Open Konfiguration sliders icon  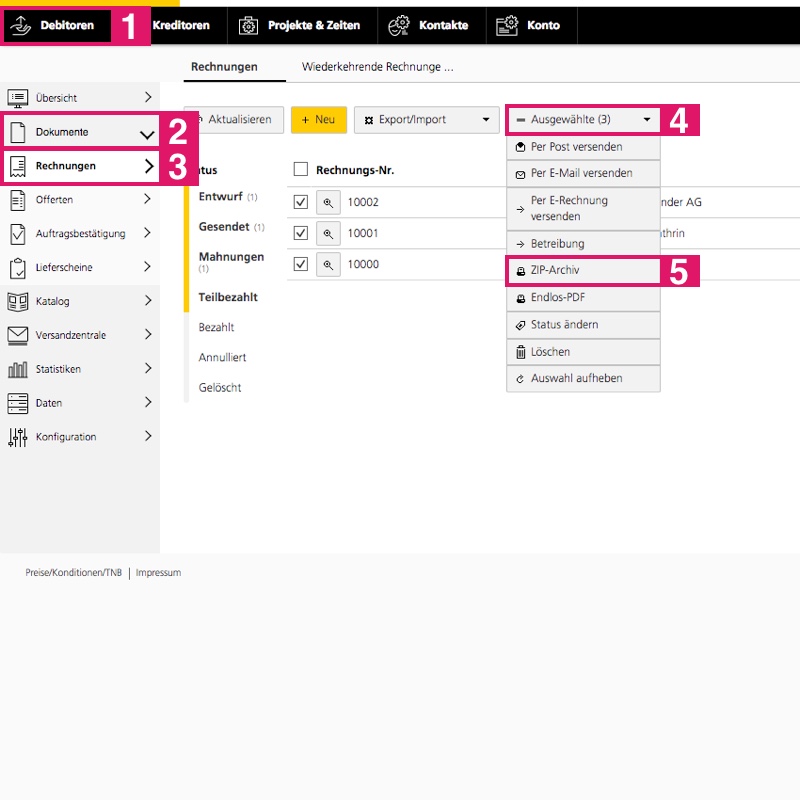(18, 437)
